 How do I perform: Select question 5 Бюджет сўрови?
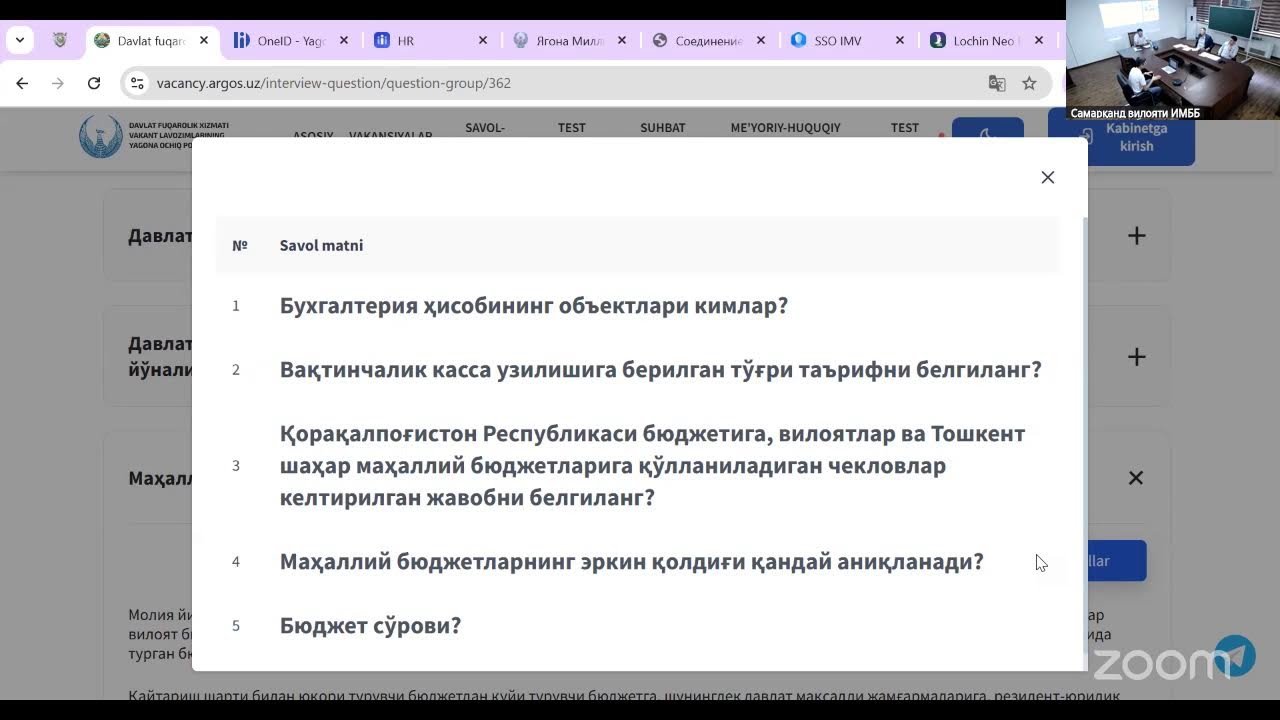(x=370, y=626)
